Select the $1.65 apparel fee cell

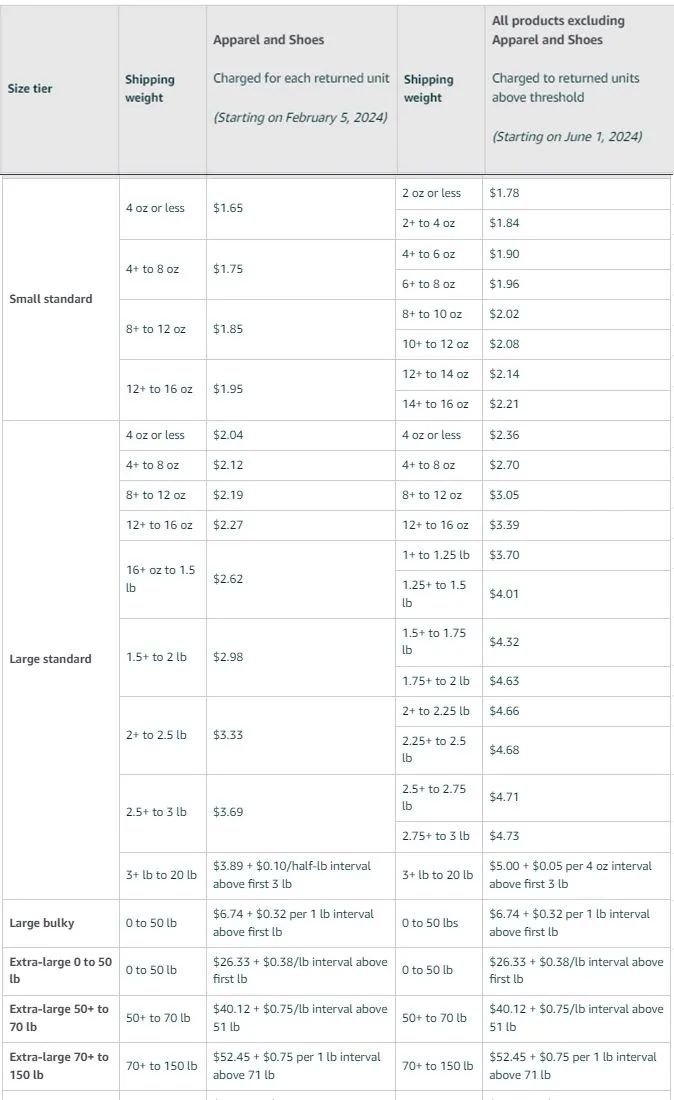(x=228, y=208)
